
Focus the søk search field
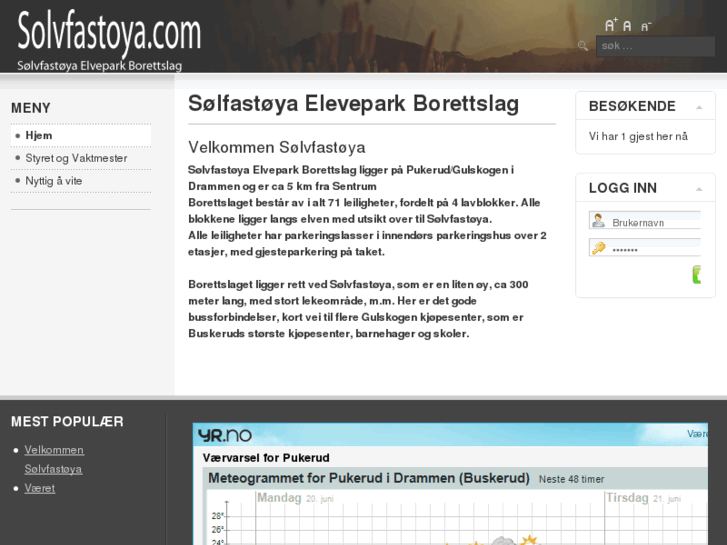click(x=655, y=46)
